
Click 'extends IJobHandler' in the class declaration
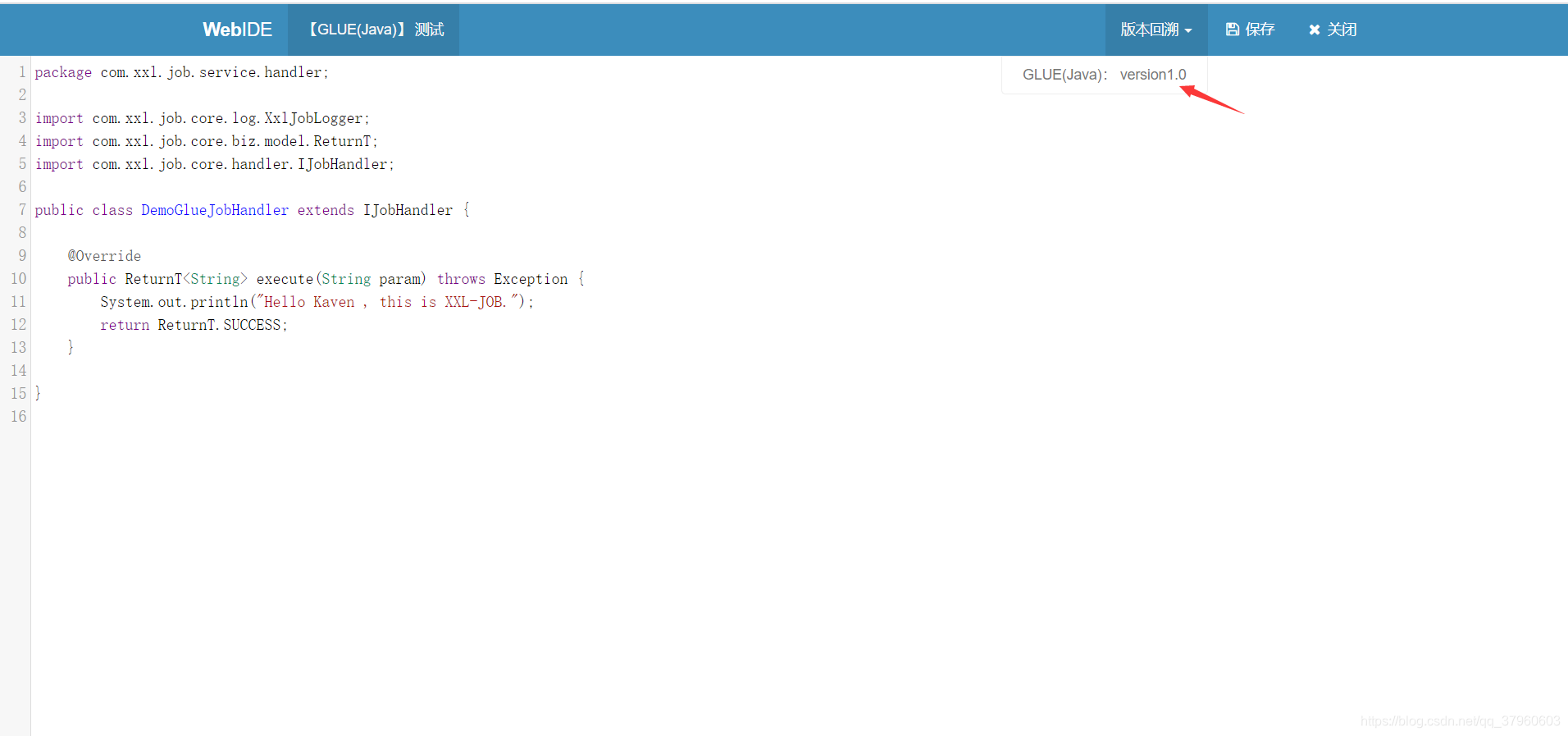pyautogui.click(x=375, y=210)
